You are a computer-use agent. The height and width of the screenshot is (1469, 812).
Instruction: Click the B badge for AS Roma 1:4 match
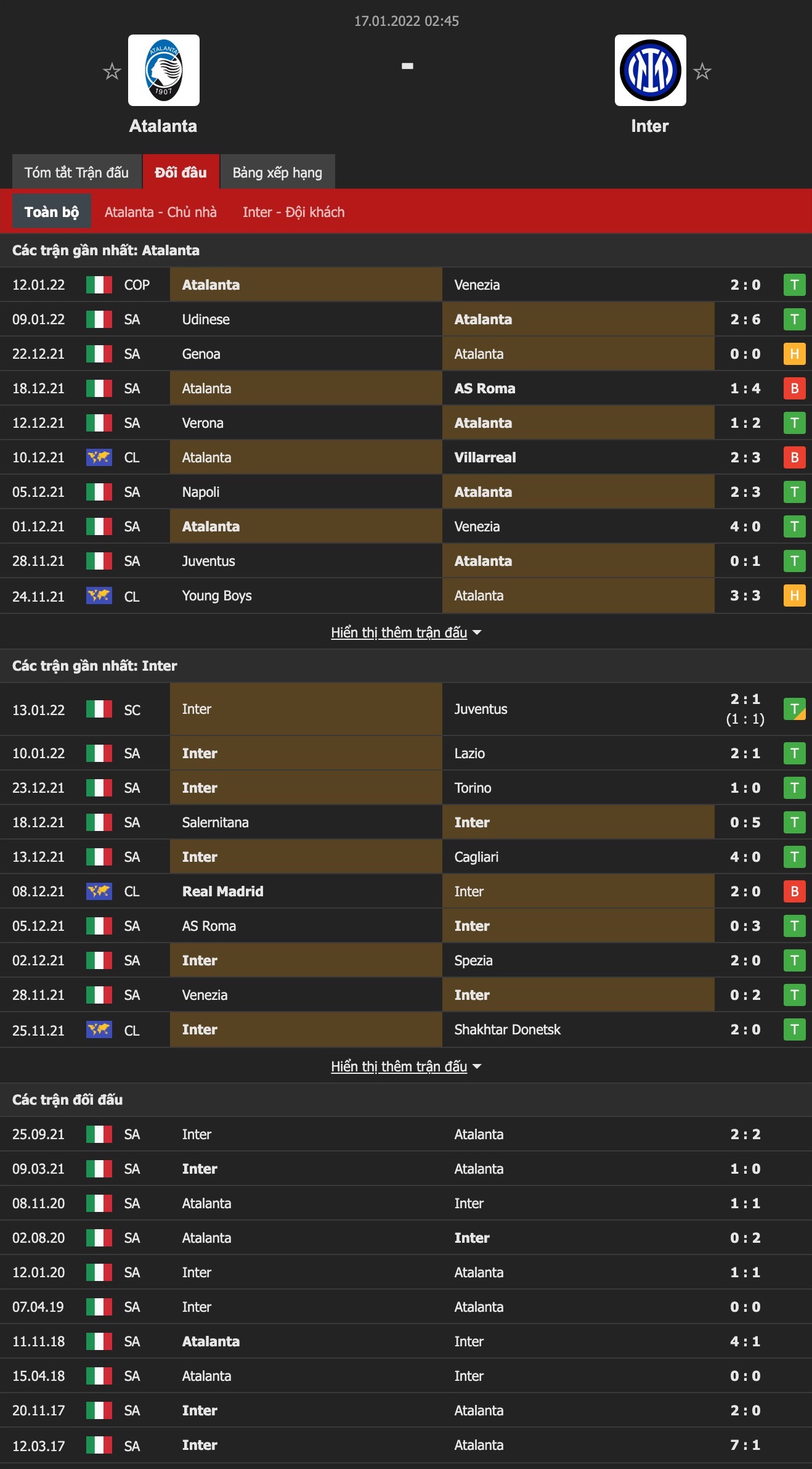click(x=795, y=388)
